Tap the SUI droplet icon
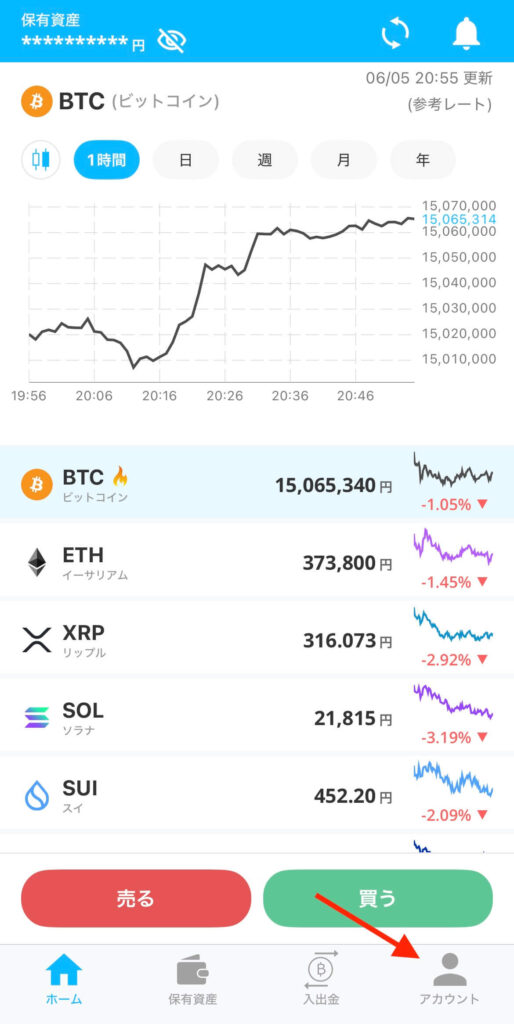The image size is (514, 1024). [x=37, y=795]
